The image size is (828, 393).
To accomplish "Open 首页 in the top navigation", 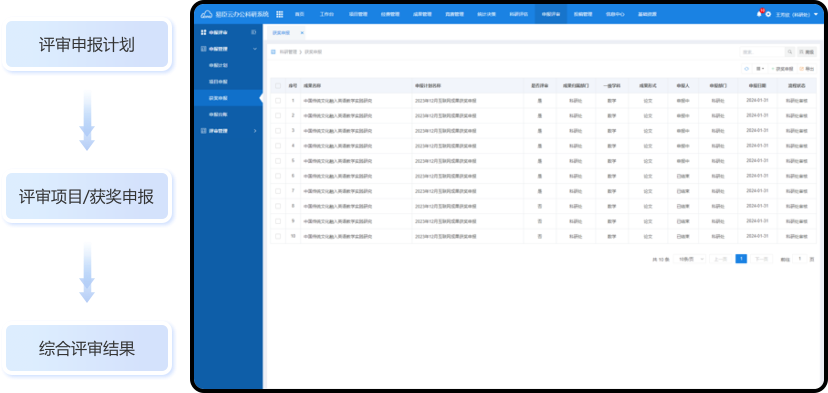I will pyautogui.click(x=299, y=14).
